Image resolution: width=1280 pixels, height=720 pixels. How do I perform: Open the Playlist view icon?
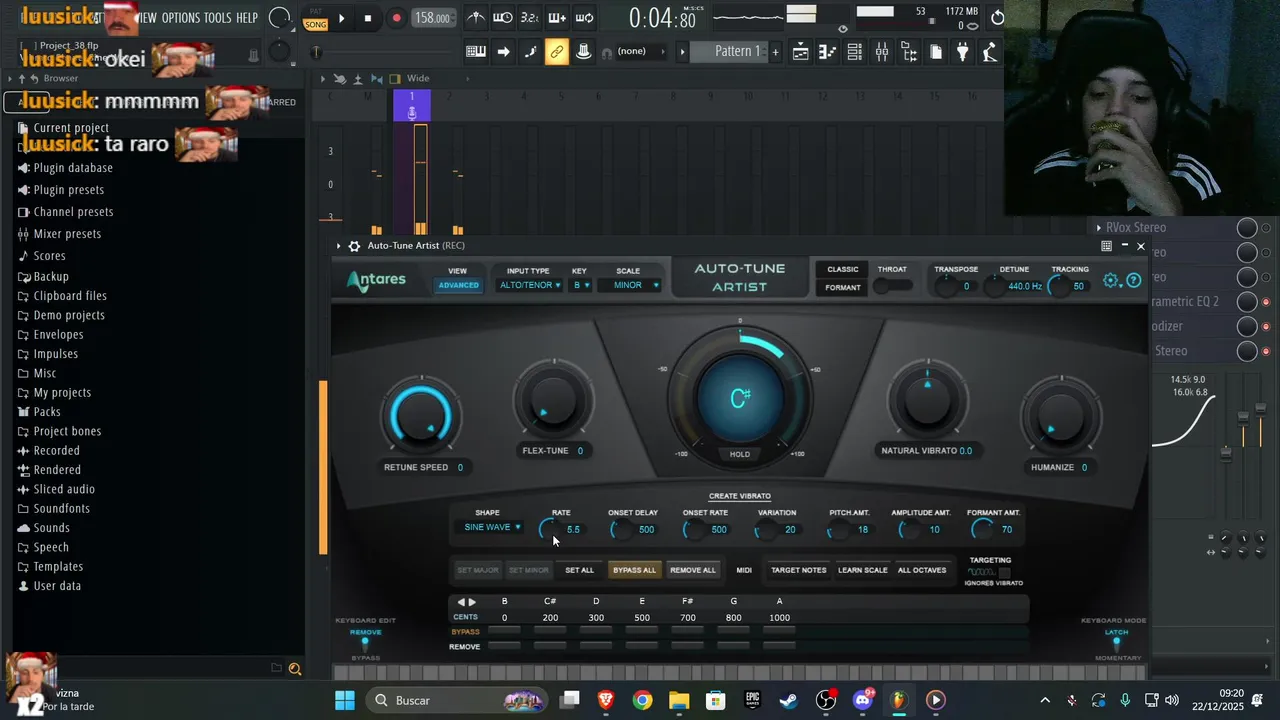click(801, 52)
